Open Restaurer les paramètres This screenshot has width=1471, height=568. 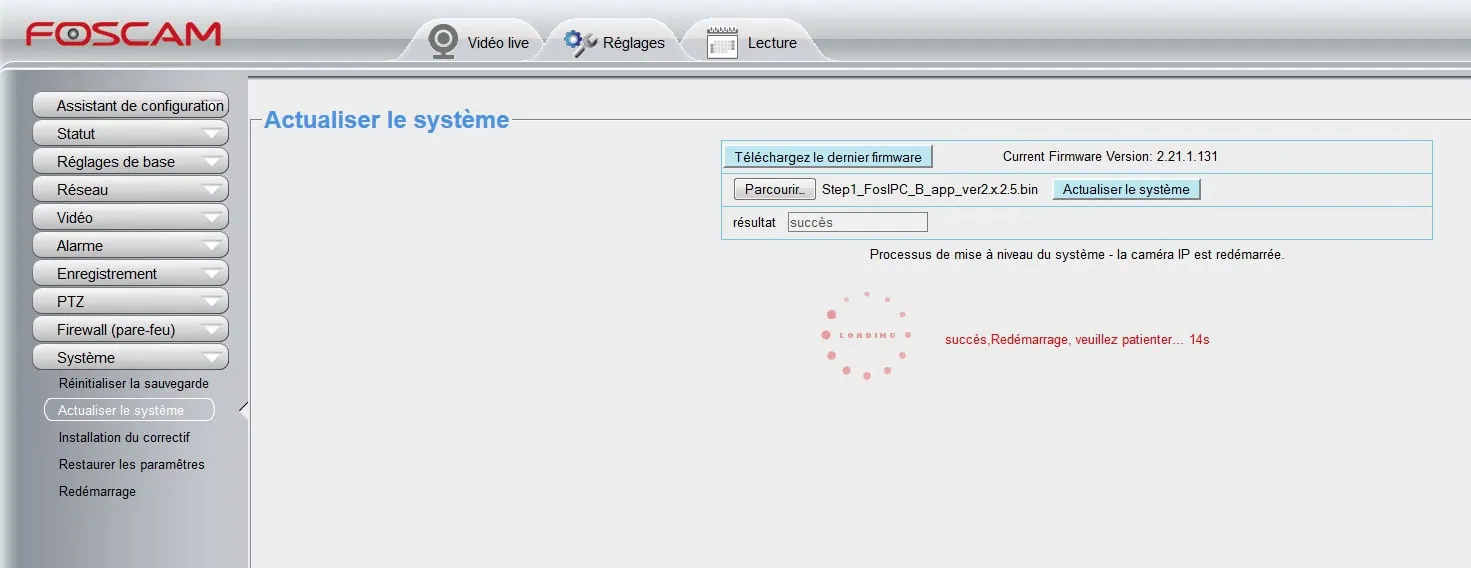[x=132, y=465]
